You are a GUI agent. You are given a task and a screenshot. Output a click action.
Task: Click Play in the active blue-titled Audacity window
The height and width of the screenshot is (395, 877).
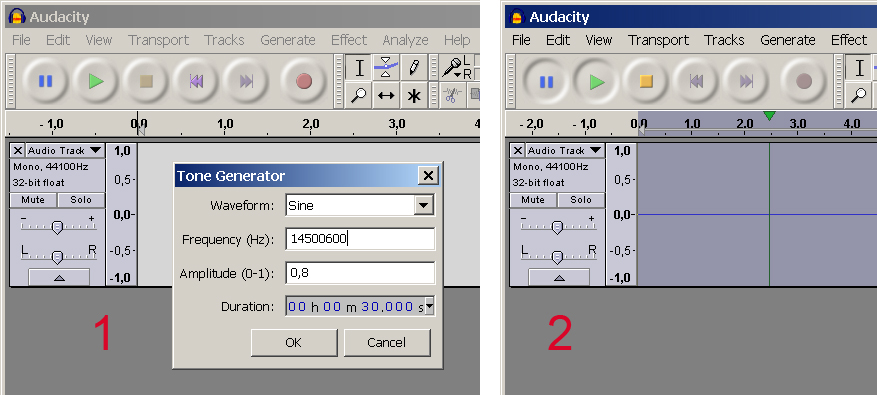pos(596,82)
